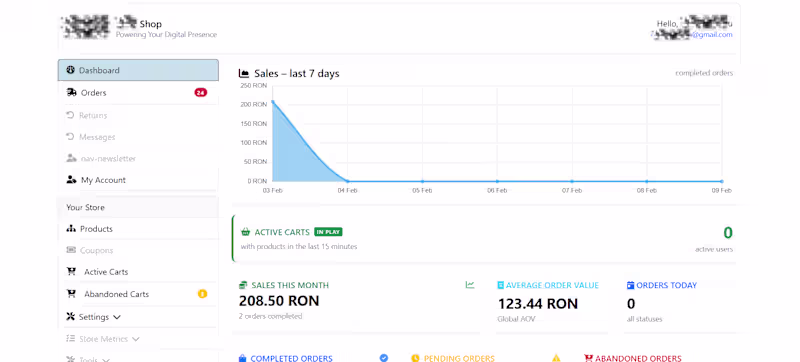Click the '2 orders completed' text
The height and width of the screenshot is (362, 800).
tap(270, 316)
